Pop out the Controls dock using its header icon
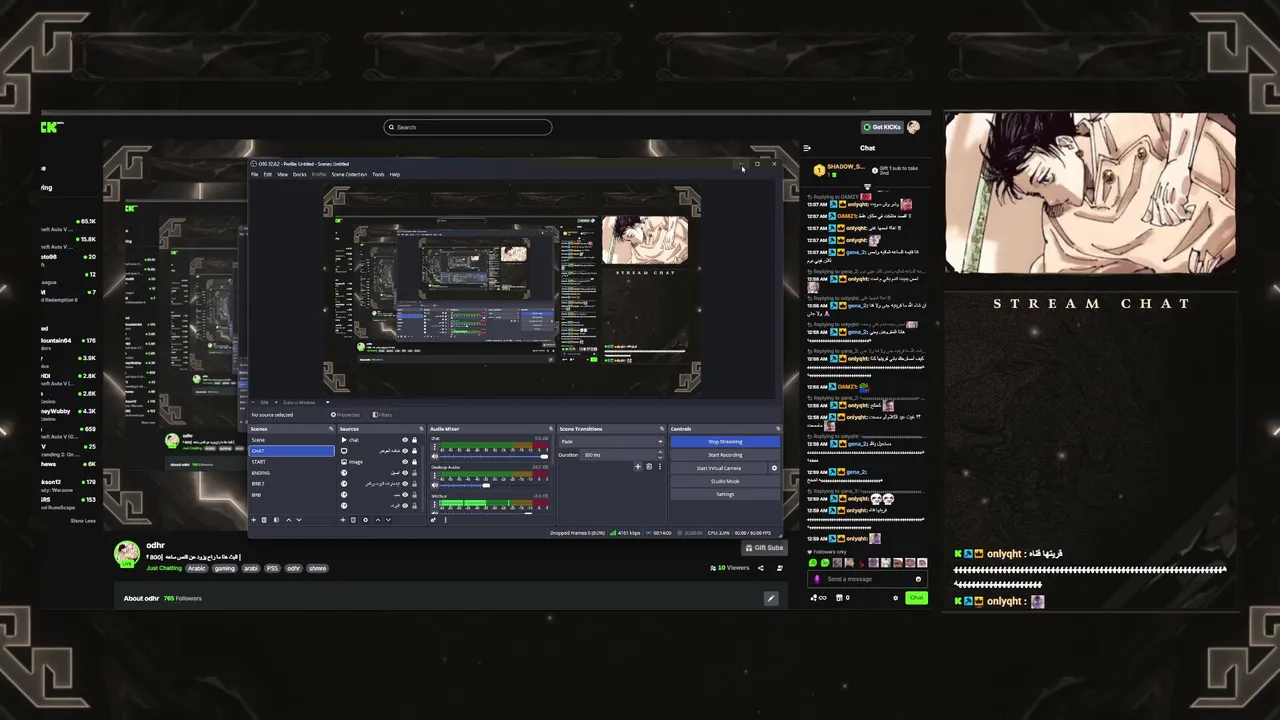Viewport: 1280px width, 720px height. [778, 429]
